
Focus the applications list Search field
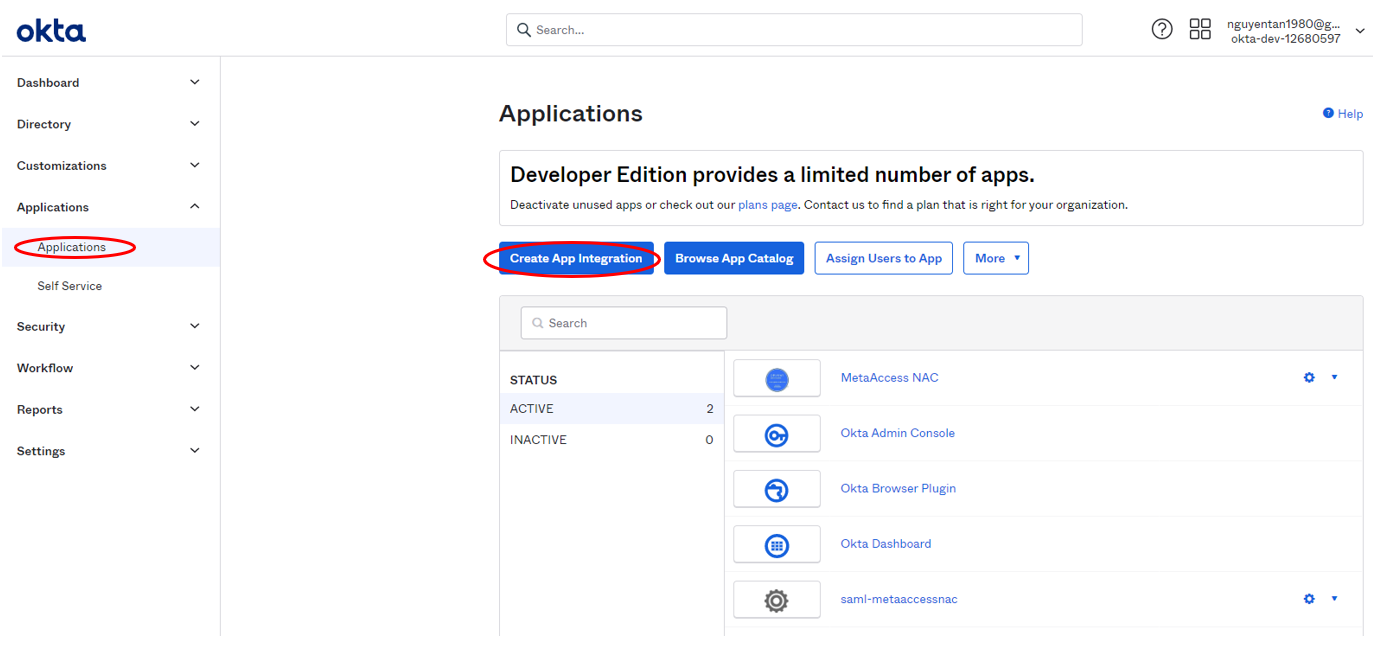(624, 323)
